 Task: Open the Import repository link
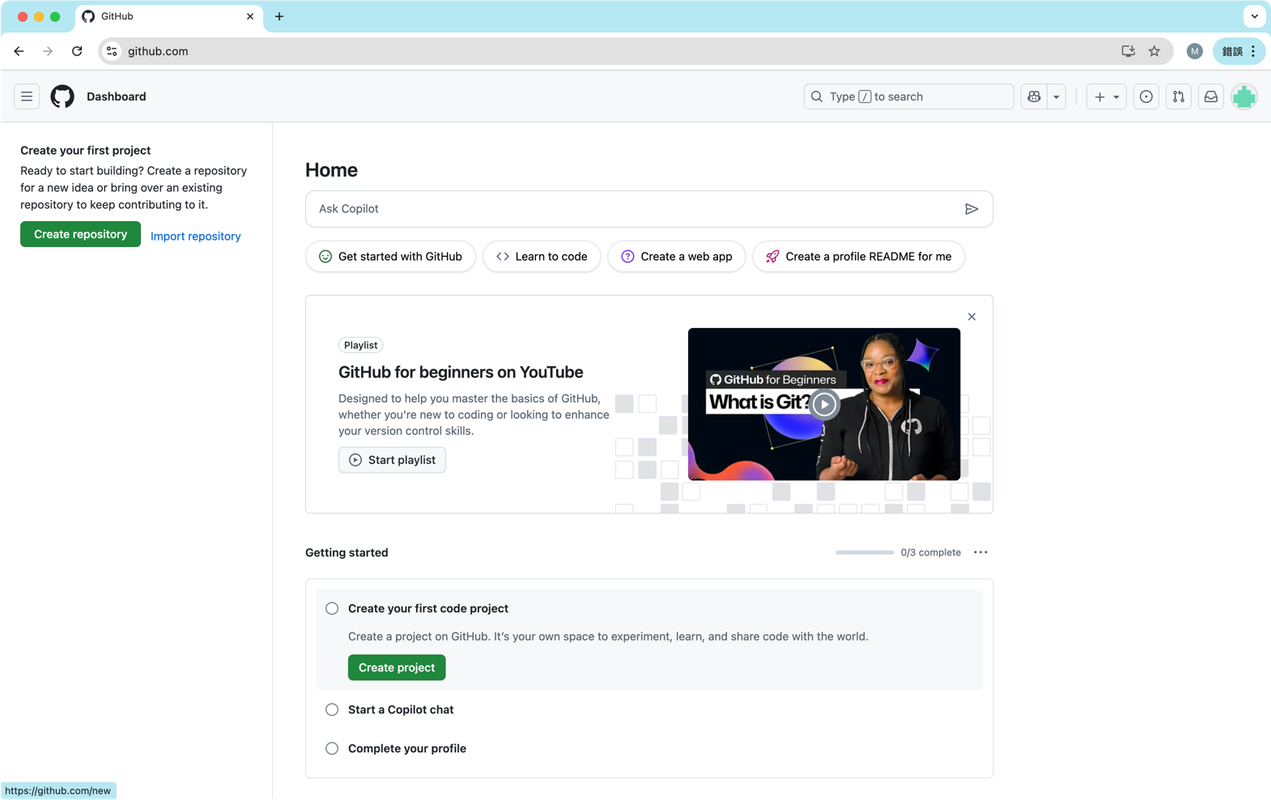pos(196,236)
